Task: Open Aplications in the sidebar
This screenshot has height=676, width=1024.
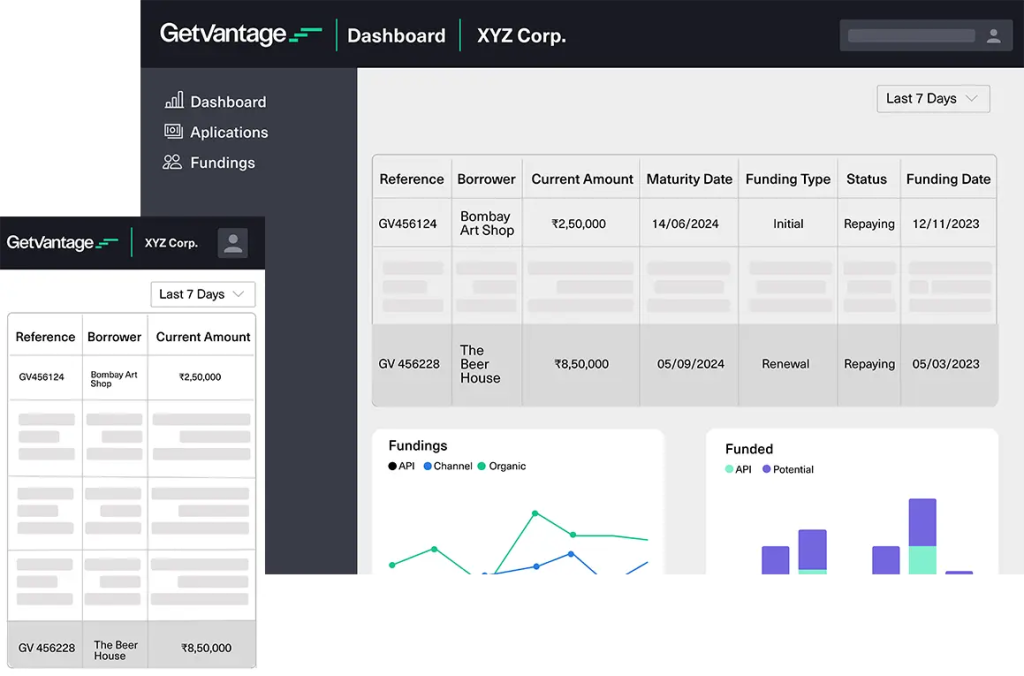Action: coord(229,133)
